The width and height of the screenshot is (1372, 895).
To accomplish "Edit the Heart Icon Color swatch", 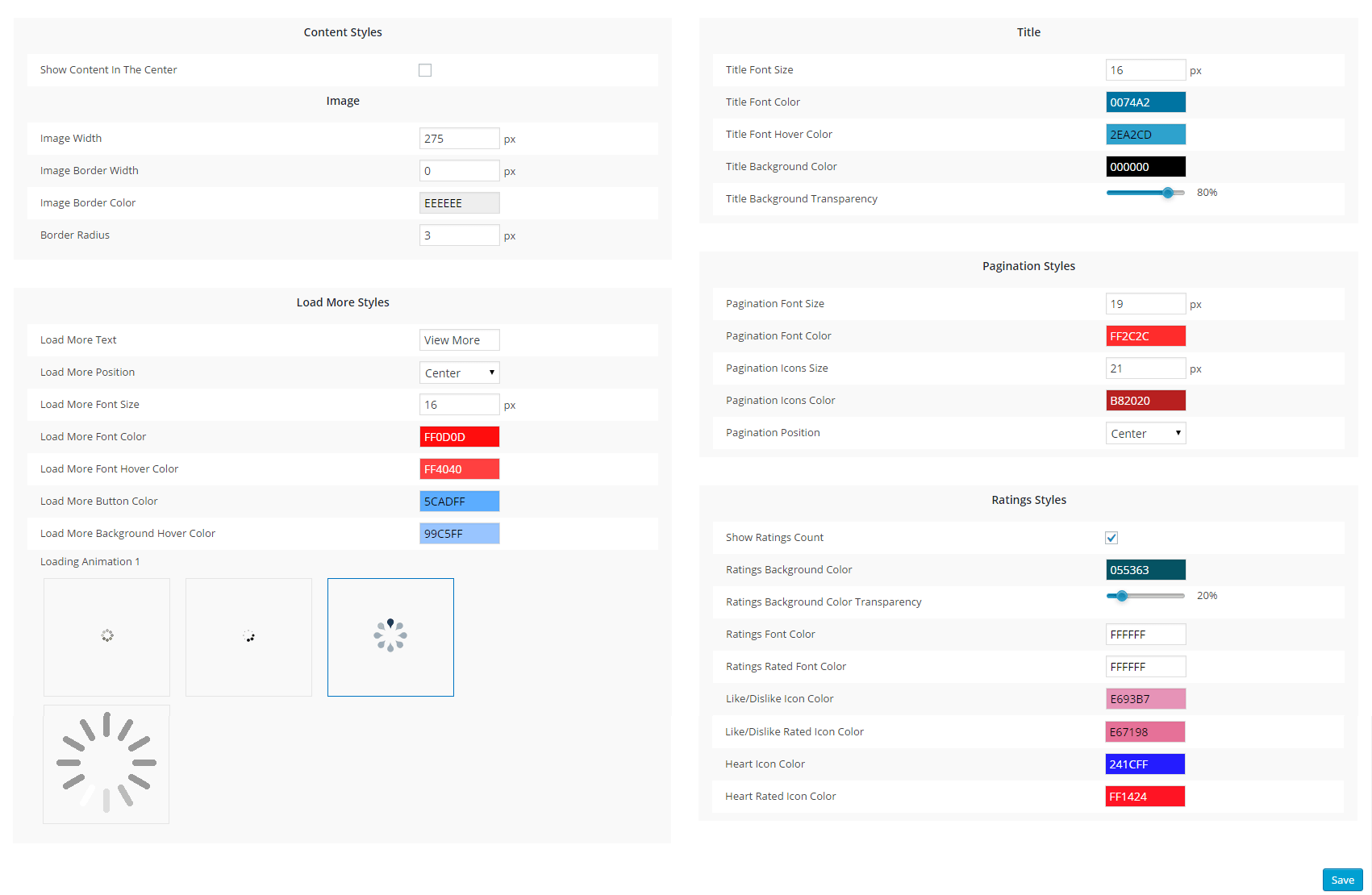I will coord(1145,764).
